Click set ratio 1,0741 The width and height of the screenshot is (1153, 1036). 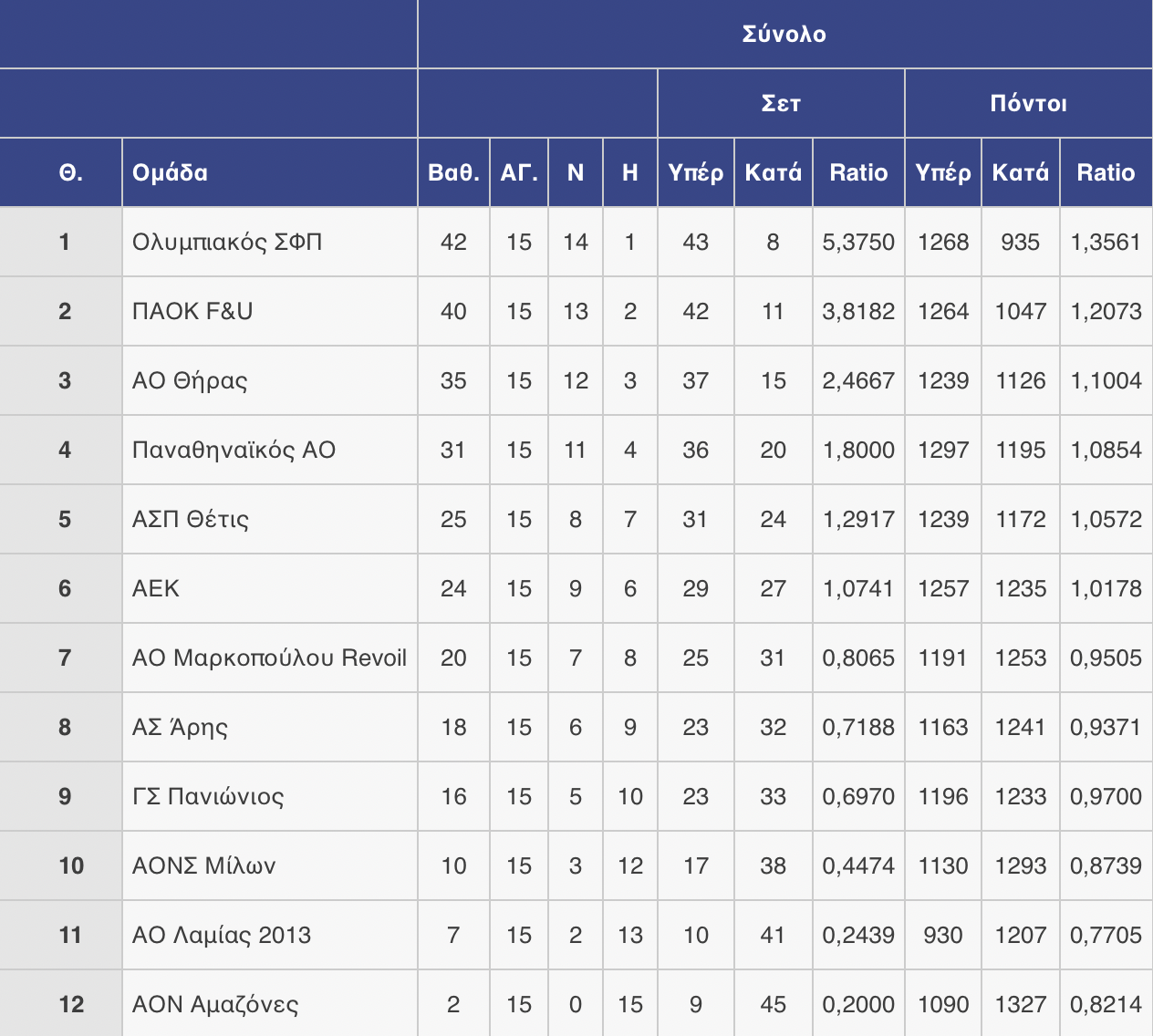pos(858,588)
